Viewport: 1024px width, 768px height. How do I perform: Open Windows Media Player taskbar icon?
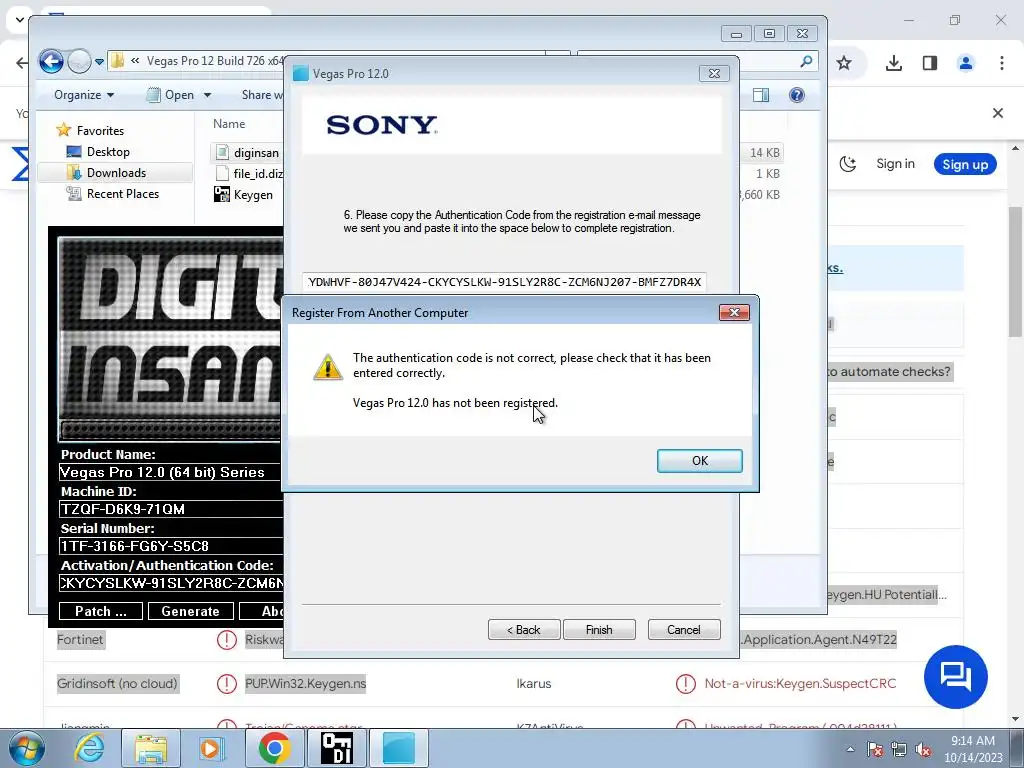(212, 748)
